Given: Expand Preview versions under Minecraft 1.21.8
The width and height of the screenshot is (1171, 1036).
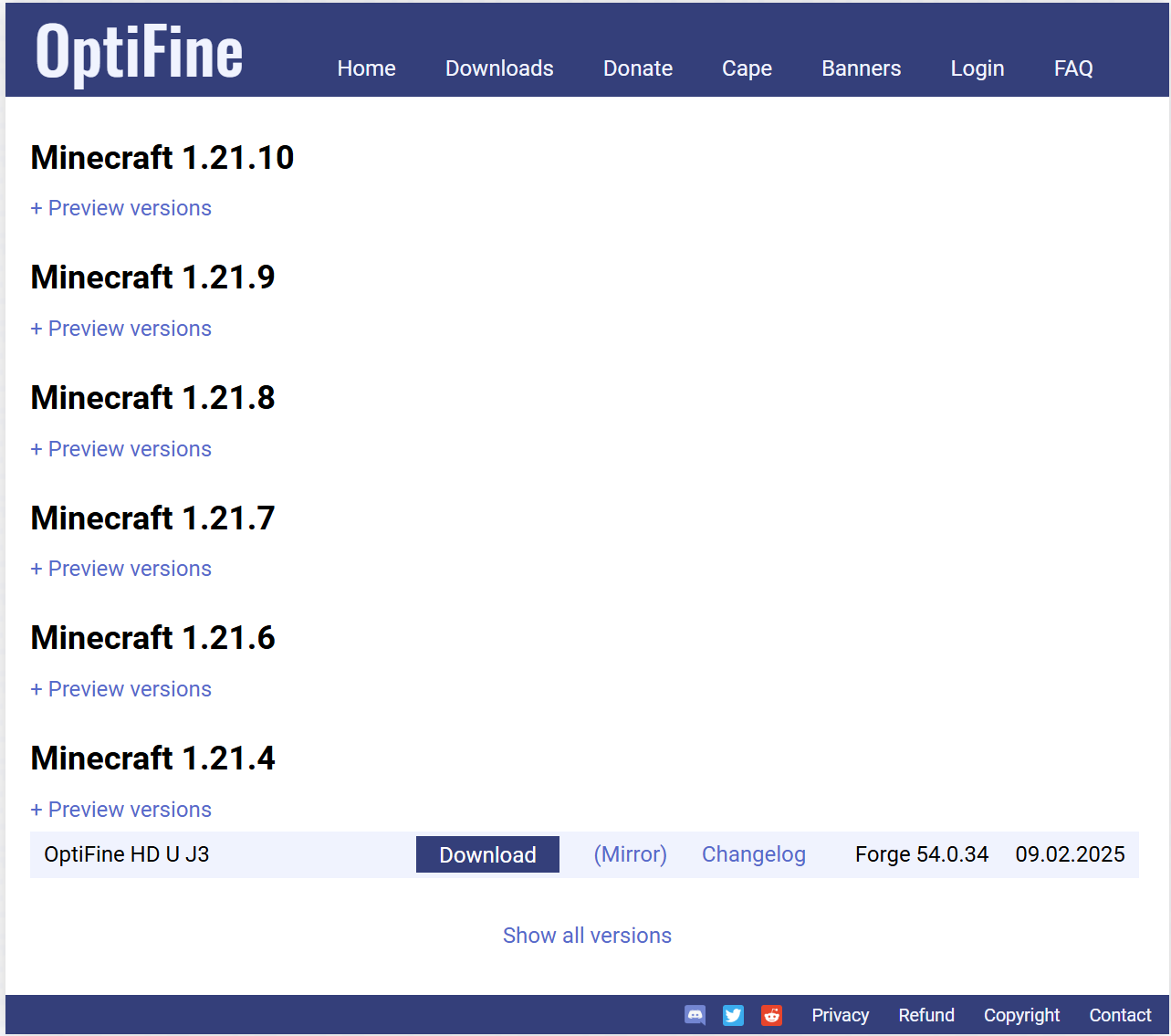Looking at the screenshot, I should coord(121,449).
